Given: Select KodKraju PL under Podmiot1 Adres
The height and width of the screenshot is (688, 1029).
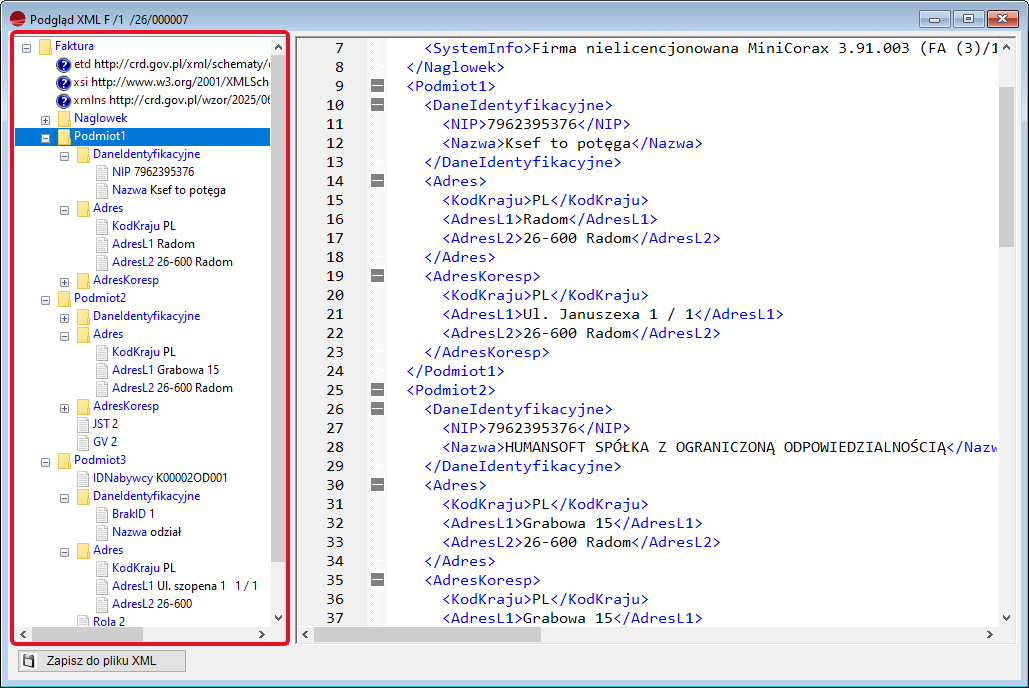Looking at the screenshot, I should click(144, 226).
